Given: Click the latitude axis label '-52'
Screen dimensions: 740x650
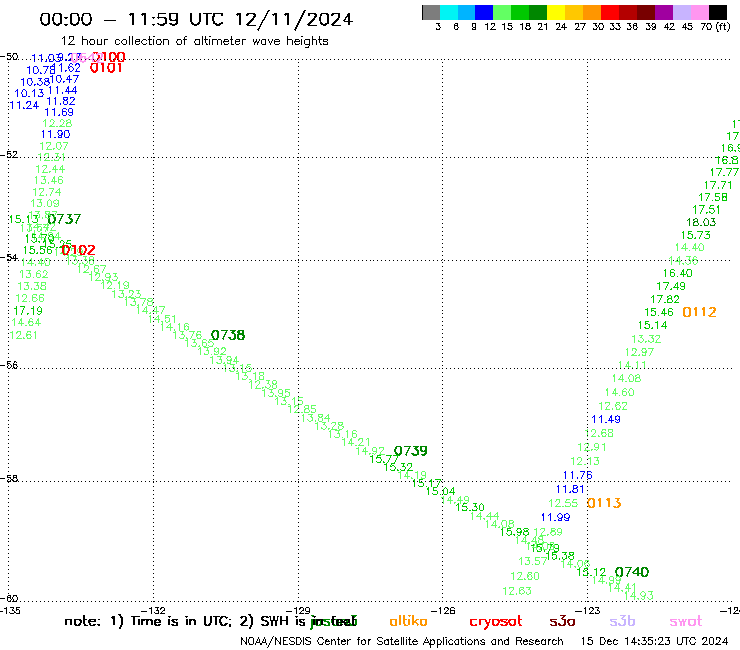Looking at the screenshot, I should tap(9, 155).
